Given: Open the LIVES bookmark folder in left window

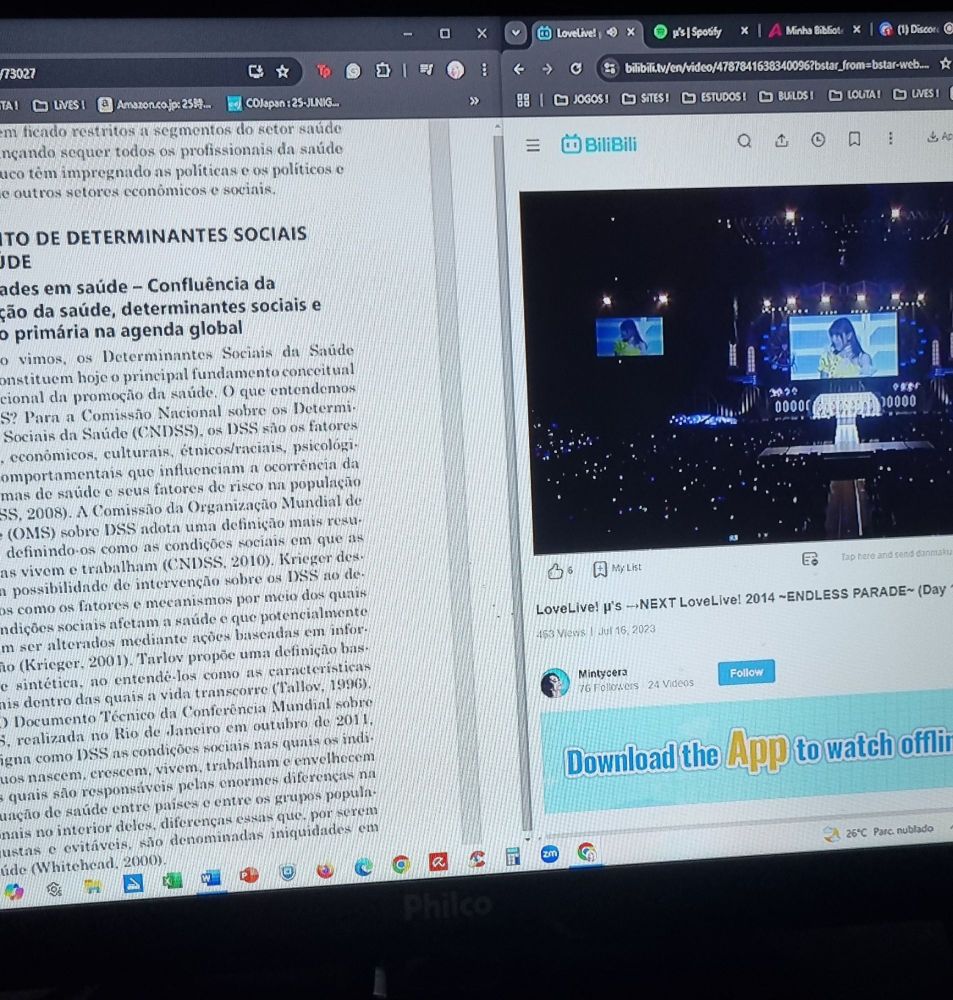Looking at the screenshot, I should pyautogui.click(x=58, y=105).
